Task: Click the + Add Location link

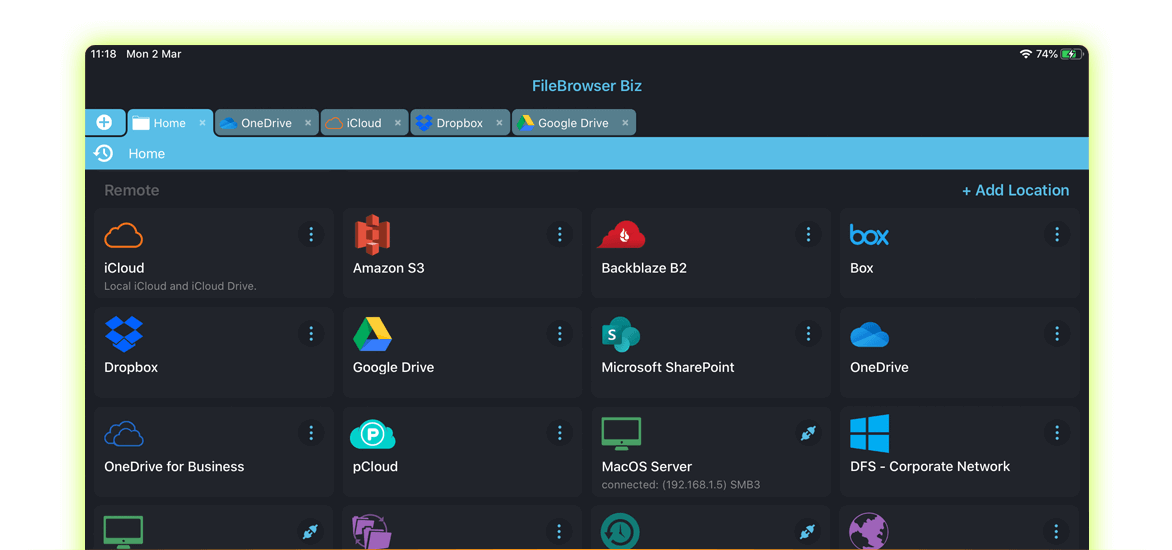Action: coord(1015,191)
